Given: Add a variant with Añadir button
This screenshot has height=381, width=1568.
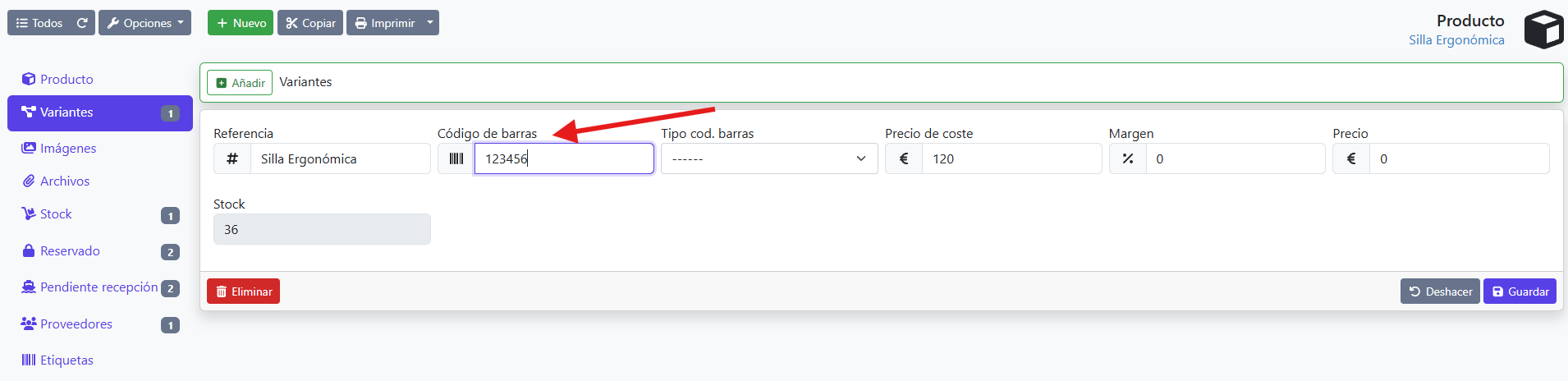Looking at the screenshot, I should pyautogui.click(x=240, y=83).
